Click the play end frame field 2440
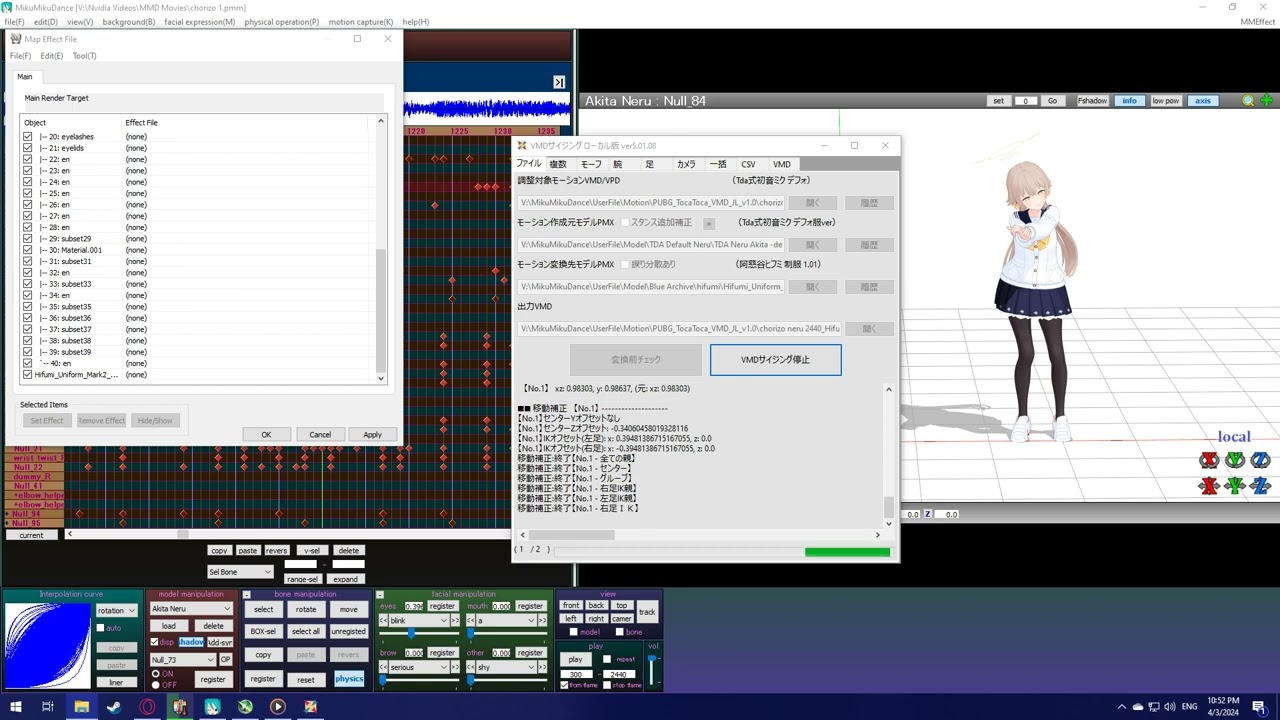 [618, 674]
